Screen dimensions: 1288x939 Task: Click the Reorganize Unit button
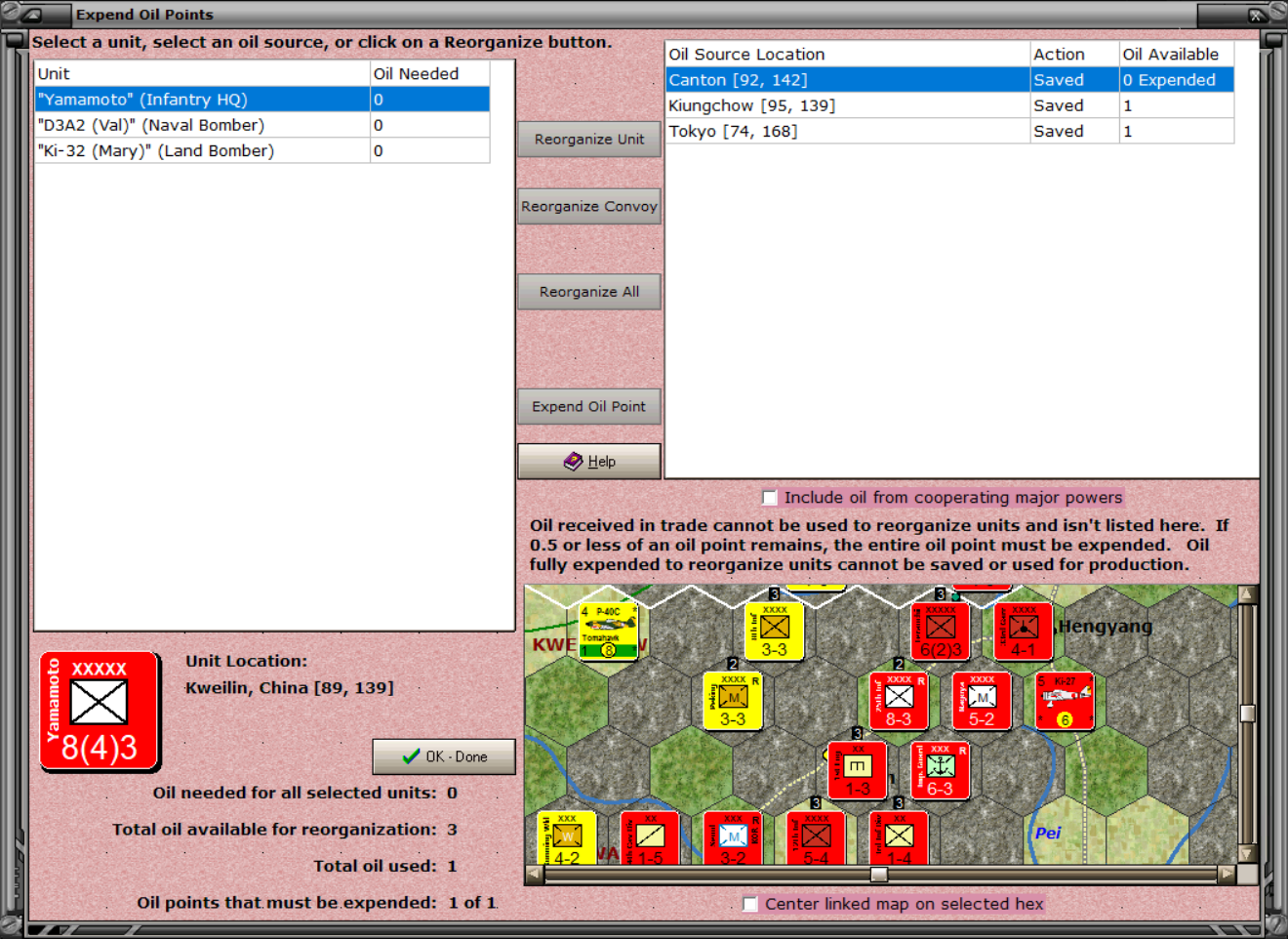[x=589, y=140]
